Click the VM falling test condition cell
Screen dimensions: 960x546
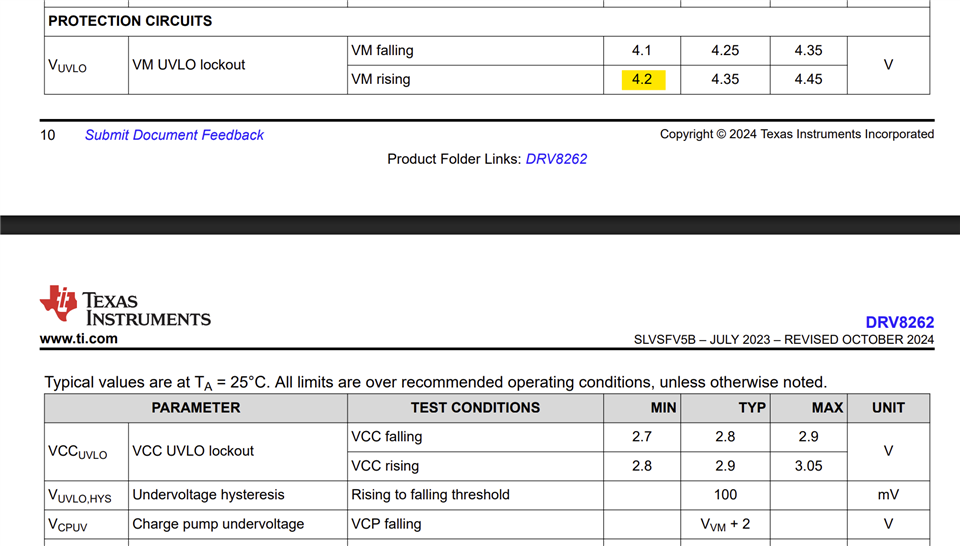pyautogui.click(x=475, y=51)
